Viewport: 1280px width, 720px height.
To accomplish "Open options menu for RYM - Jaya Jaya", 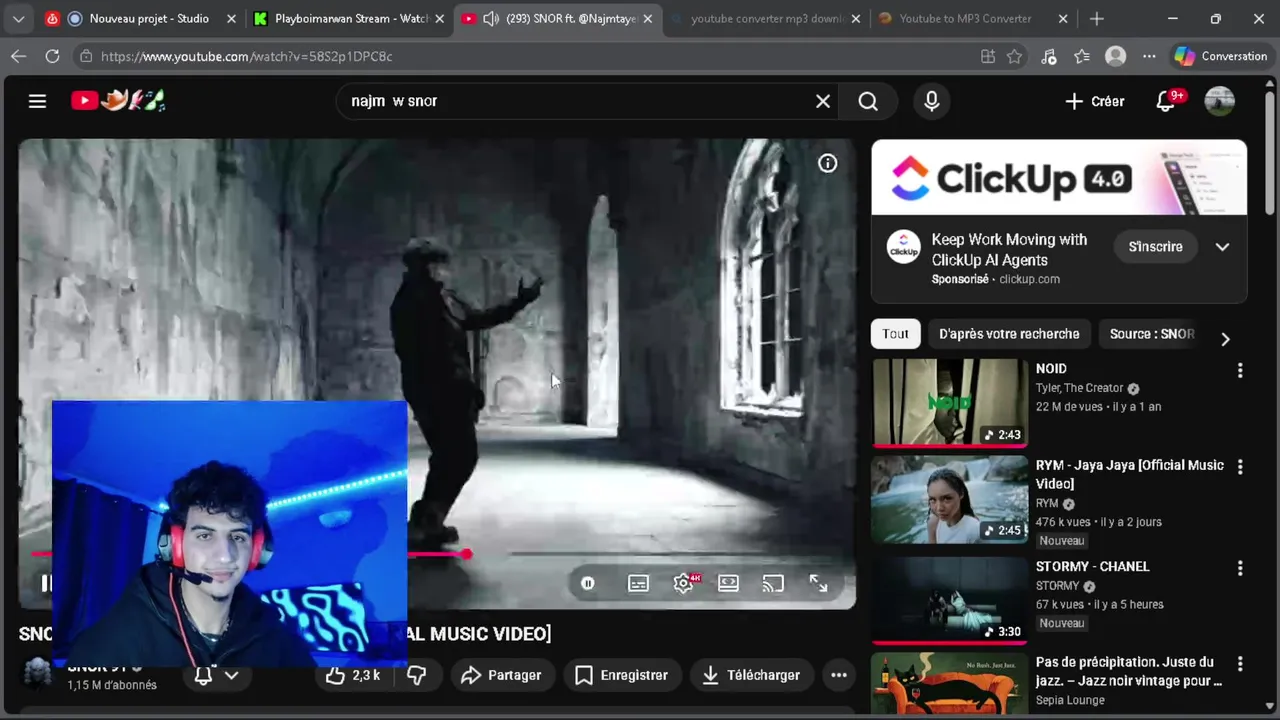I will pyautogui.click(x=1240, y=467).
